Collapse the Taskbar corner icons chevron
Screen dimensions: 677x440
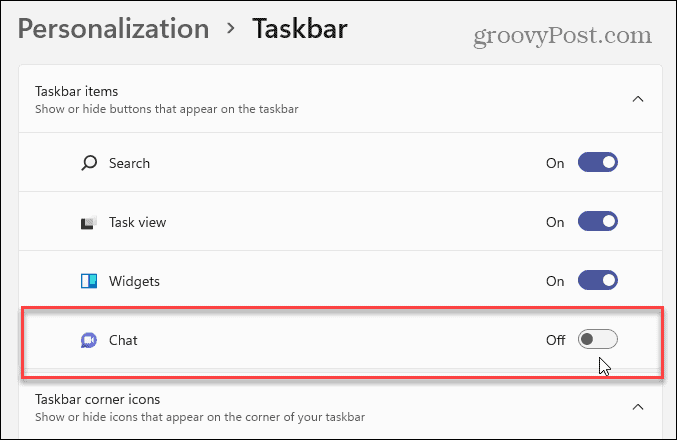[x=638, y=407]
